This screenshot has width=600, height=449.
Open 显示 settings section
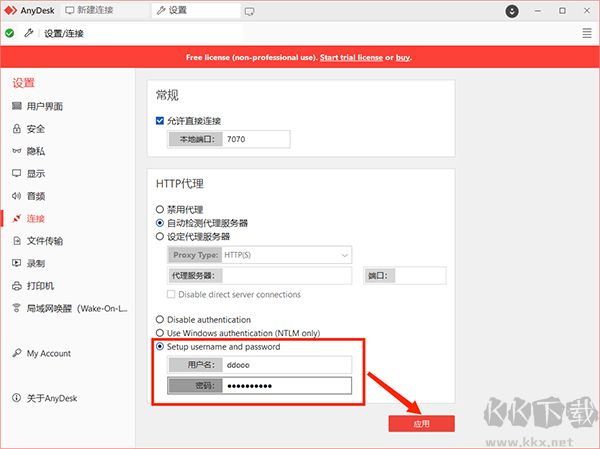click(x=36, y=173)
